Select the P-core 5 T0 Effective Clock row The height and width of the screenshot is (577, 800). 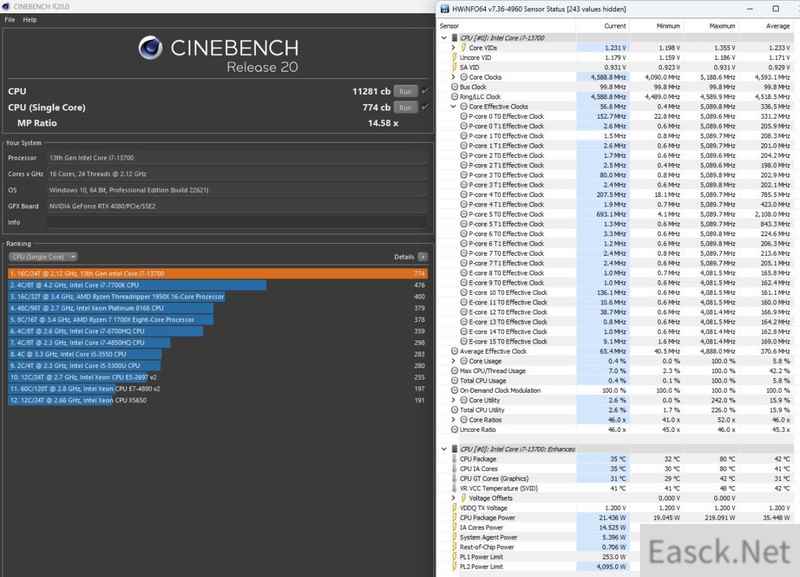click(617, 214)
